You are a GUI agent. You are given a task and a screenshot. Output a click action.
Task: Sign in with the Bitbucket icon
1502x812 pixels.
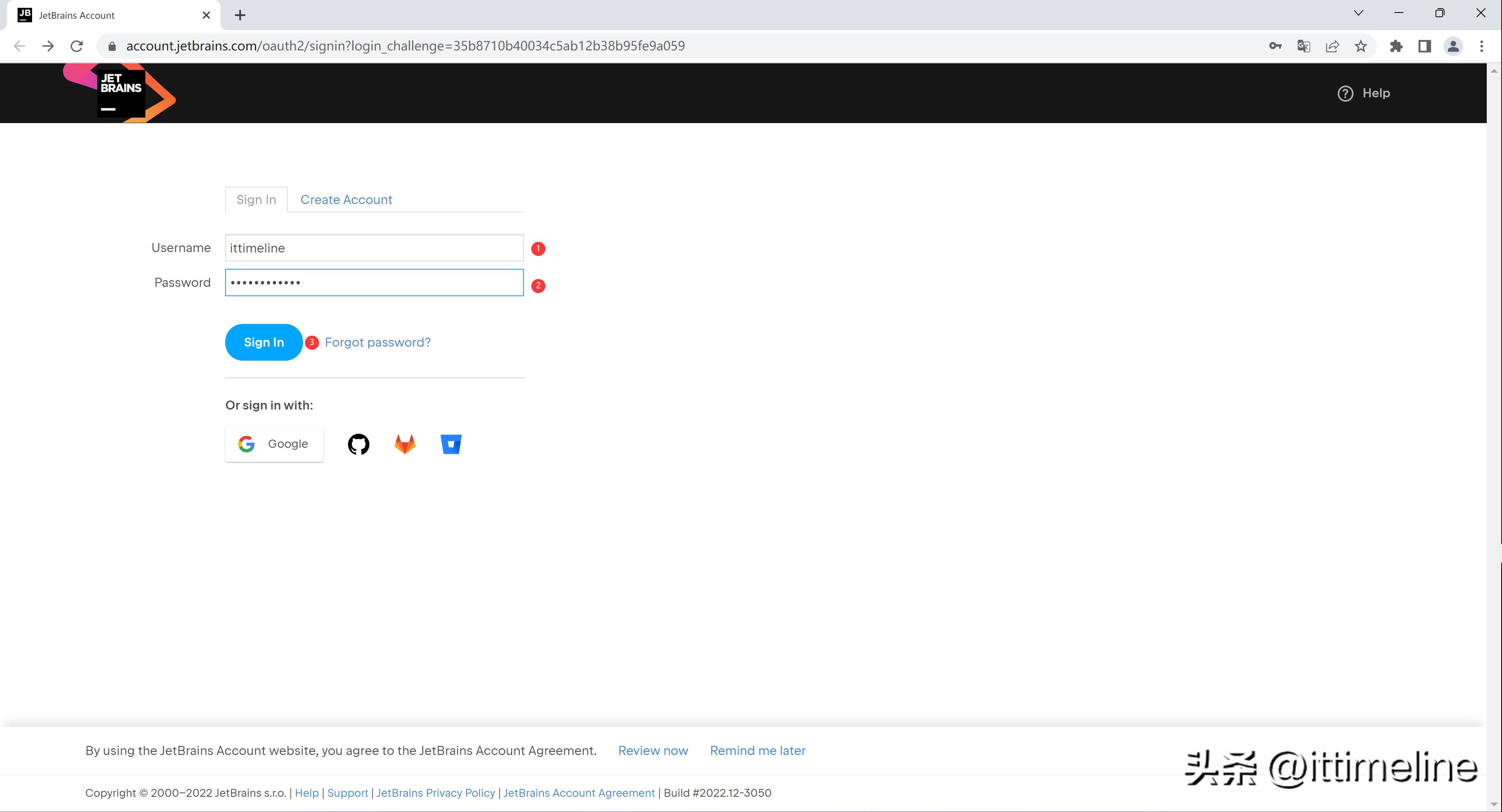point(451,444)
